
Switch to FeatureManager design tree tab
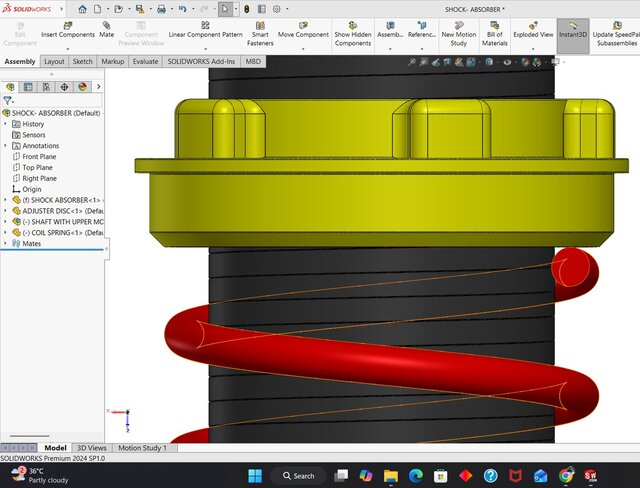10,87
